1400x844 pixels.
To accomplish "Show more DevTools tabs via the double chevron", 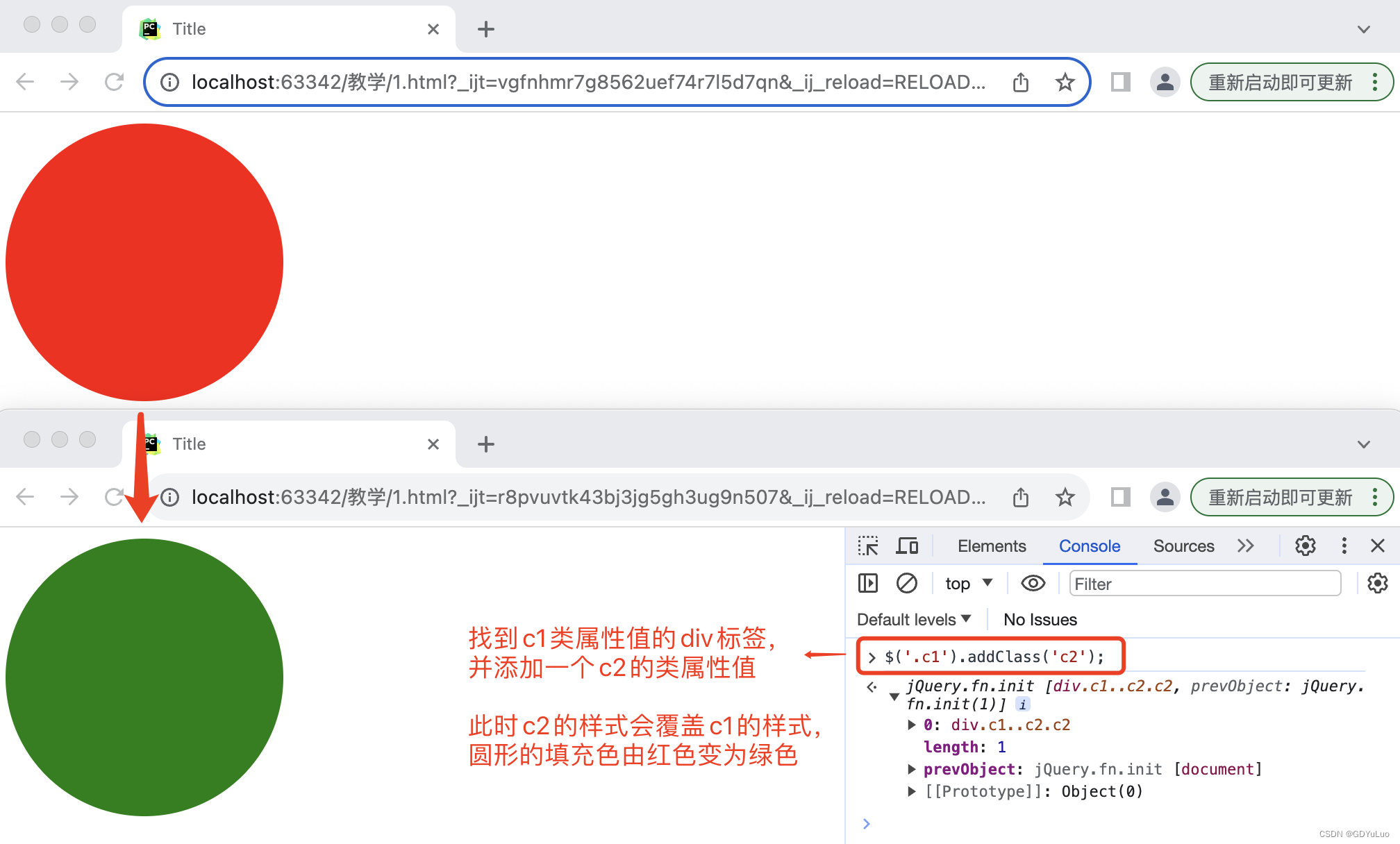I will tap(1246, 546).
